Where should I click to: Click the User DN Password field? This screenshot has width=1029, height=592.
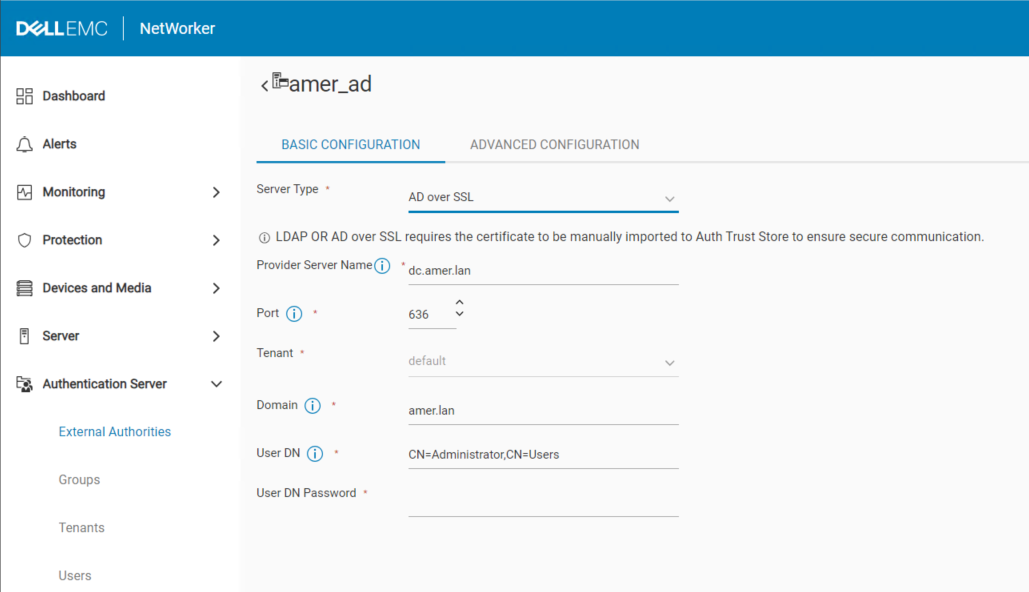pyautogui.click(x=543, y=503)
